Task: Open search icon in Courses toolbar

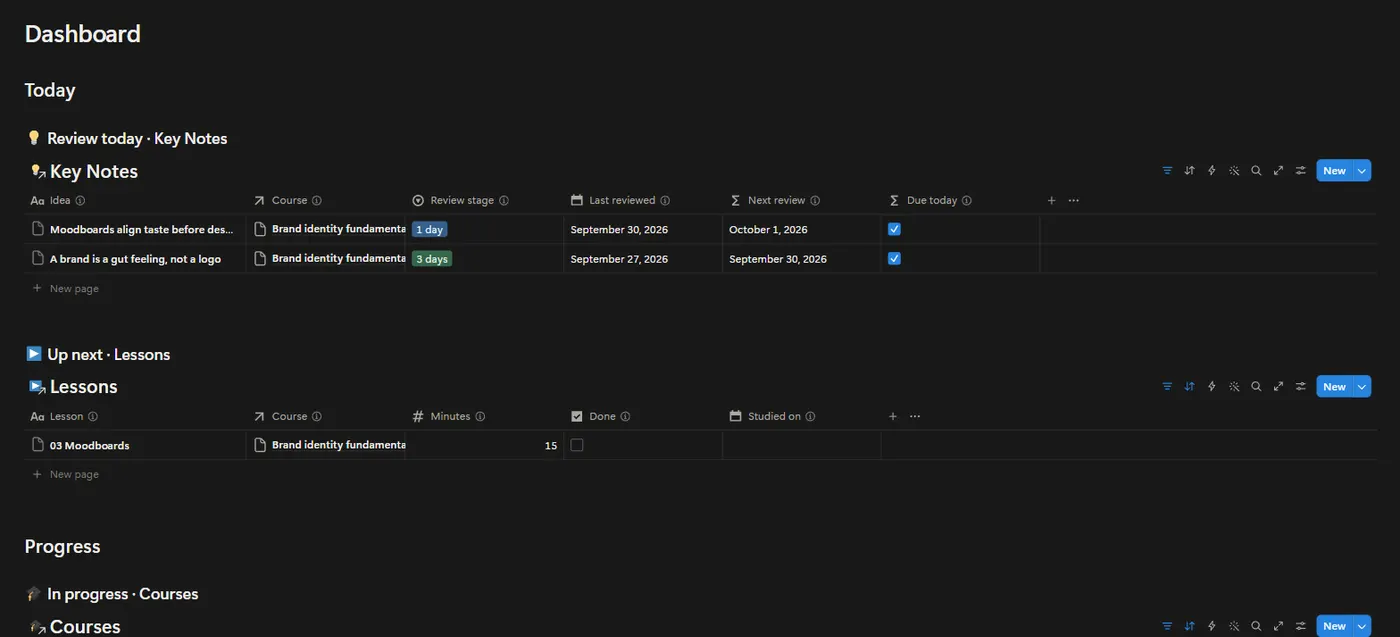Action: coord(1256,627)
